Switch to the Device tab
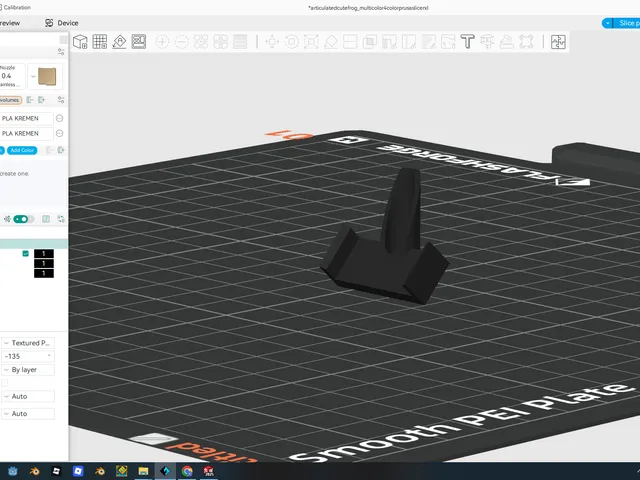The height and width of the screenshot is (480, 640). [x=61, y=23]
